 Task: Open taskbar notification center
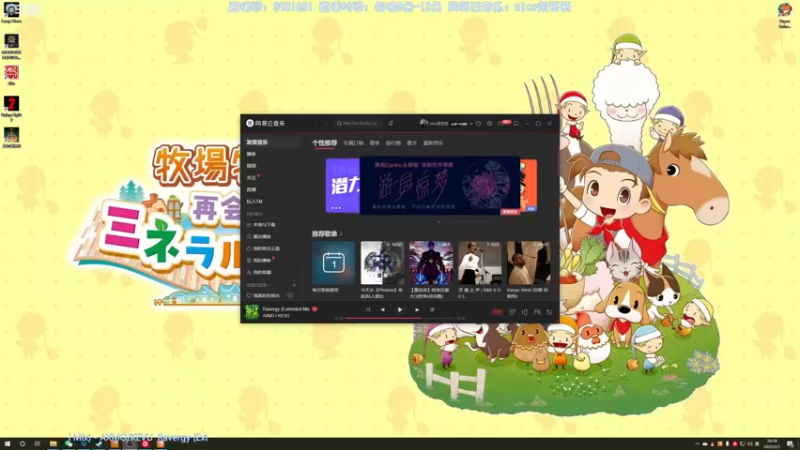(x=790, y=444)
